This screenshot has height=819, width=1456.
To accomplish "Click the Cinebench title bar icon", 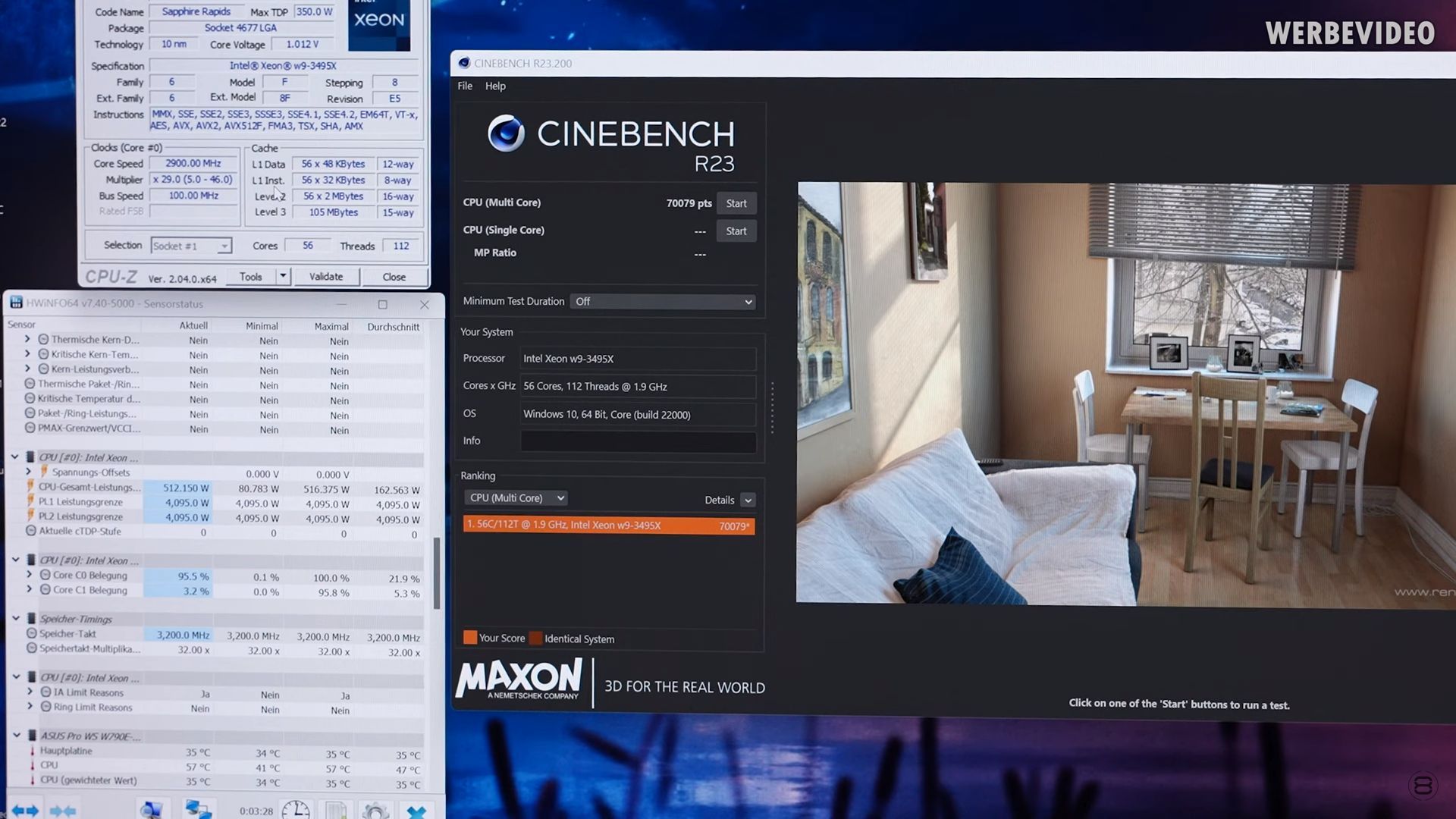I will pos(464,63).
